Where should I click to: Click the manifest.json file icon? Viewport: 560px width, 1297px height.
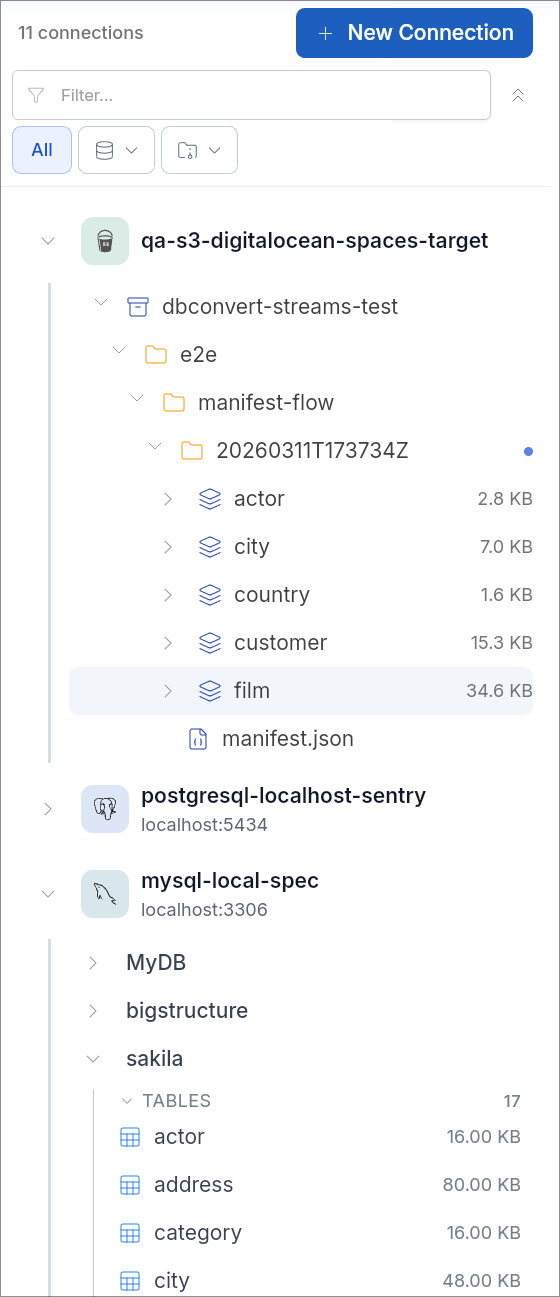coord(198,739)
